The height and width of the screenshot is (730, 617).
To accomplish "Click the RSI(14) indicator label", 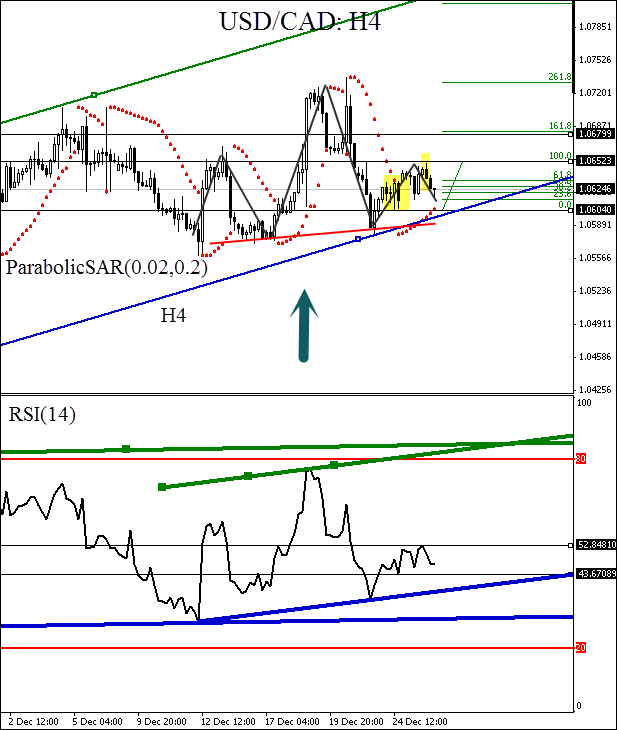I will tap(42, 414).
